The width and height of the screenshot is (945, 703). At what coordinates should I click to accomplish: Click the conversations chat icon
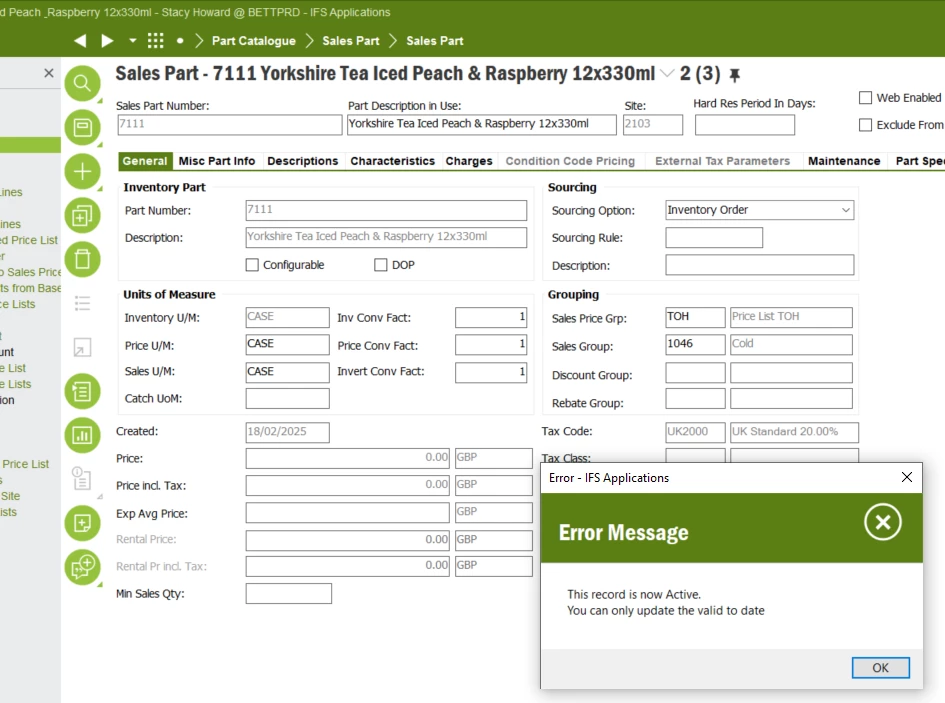83,567
